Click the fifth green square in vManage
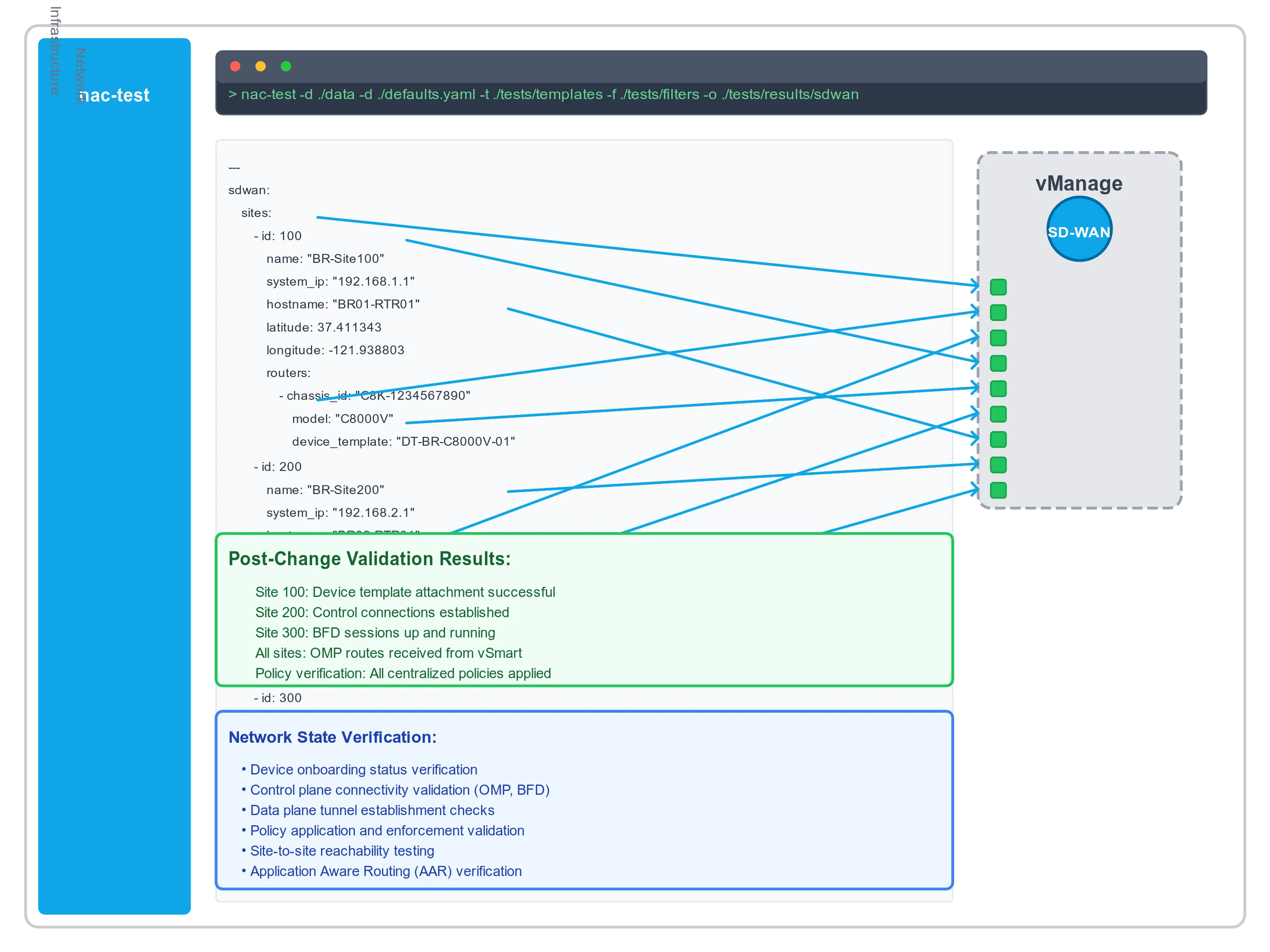This screenshot has width=1270, height=952. coord(998,389)
